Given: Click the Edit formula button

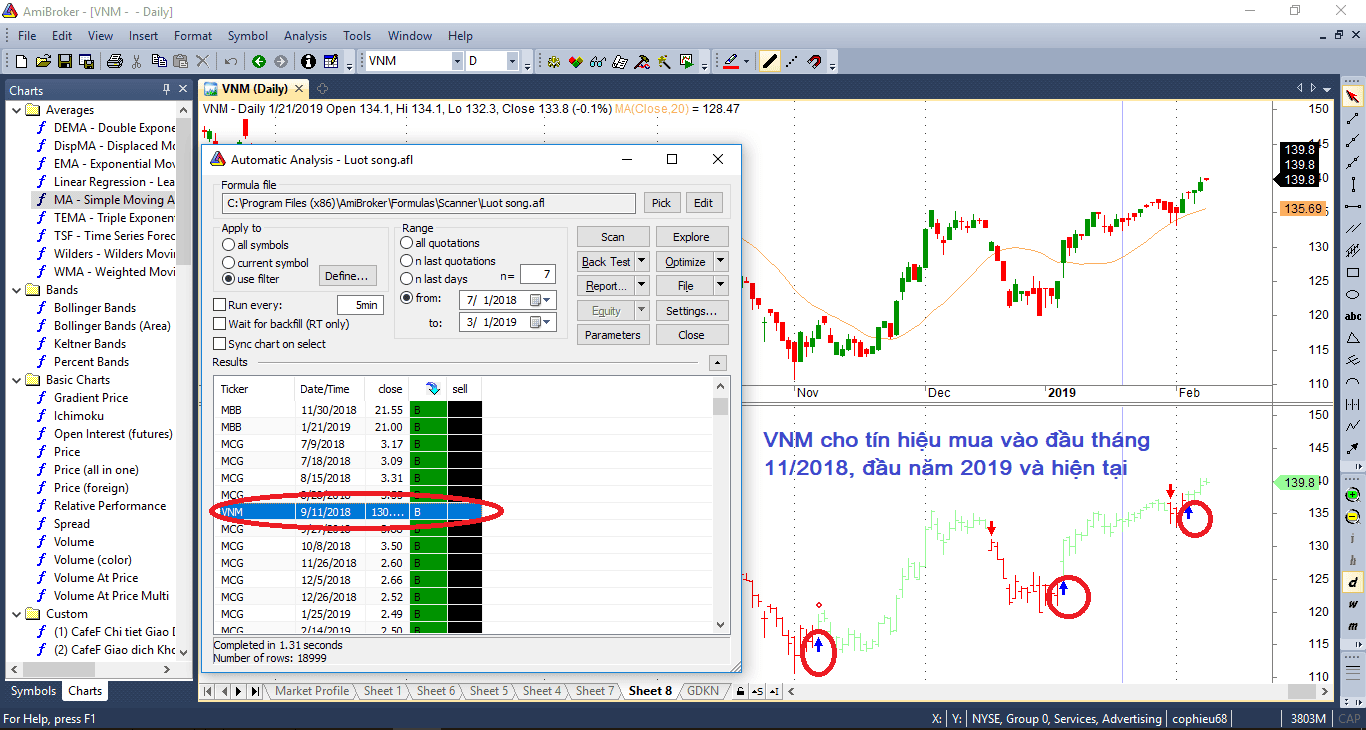Looking at the screenshot, I should [x=704, y=203].
